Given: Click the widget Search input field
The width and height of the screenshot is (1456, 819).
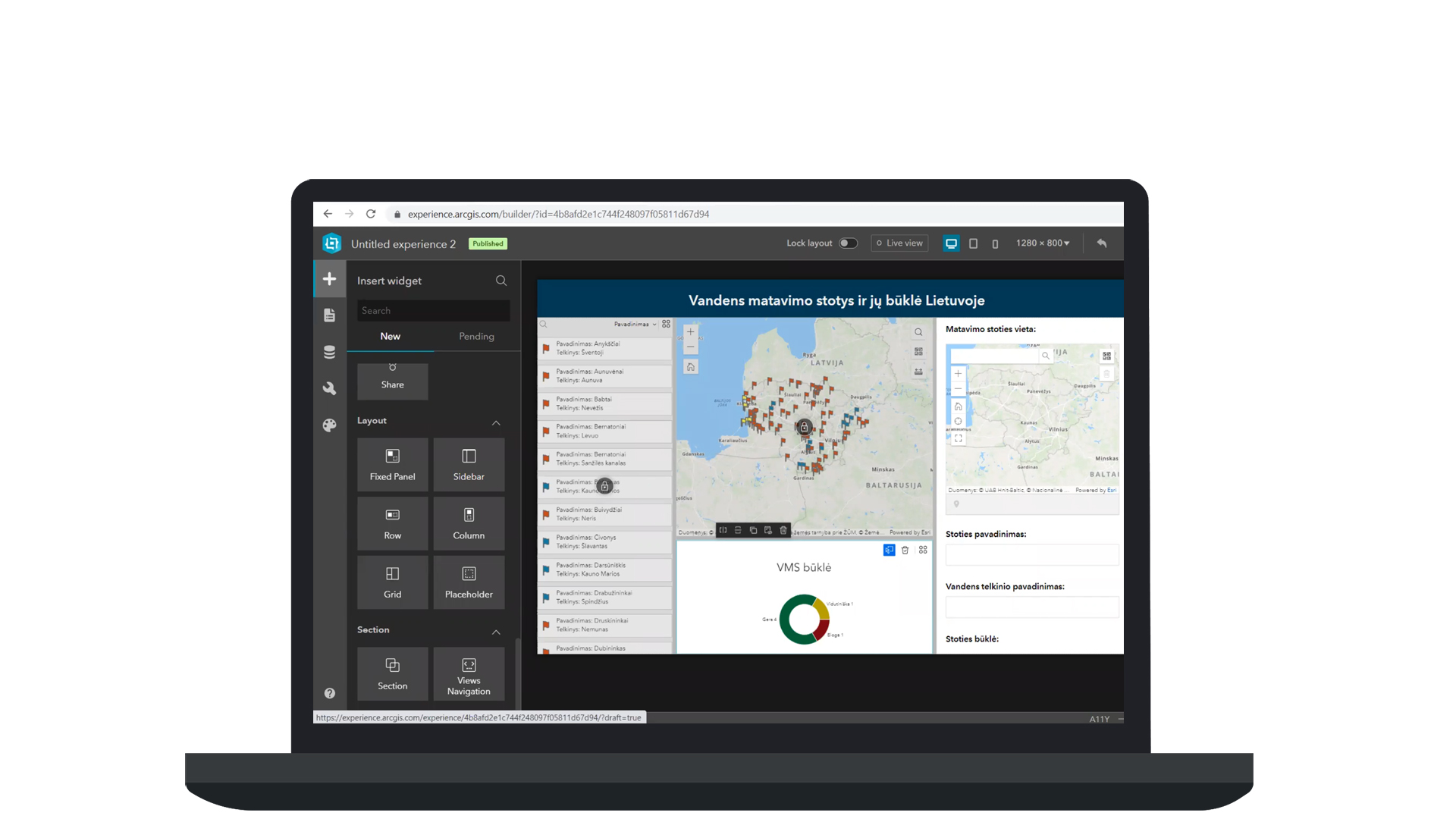Looking at the screenshot, I should (x=433, y=311).
